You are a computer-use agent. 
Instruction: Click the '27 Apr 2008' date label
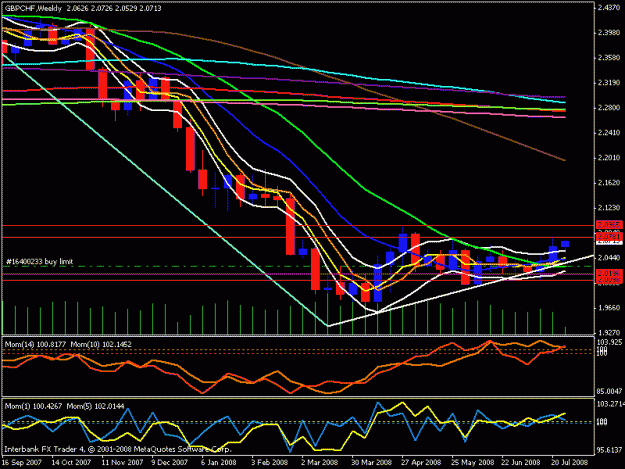click(x=421, y=462)
